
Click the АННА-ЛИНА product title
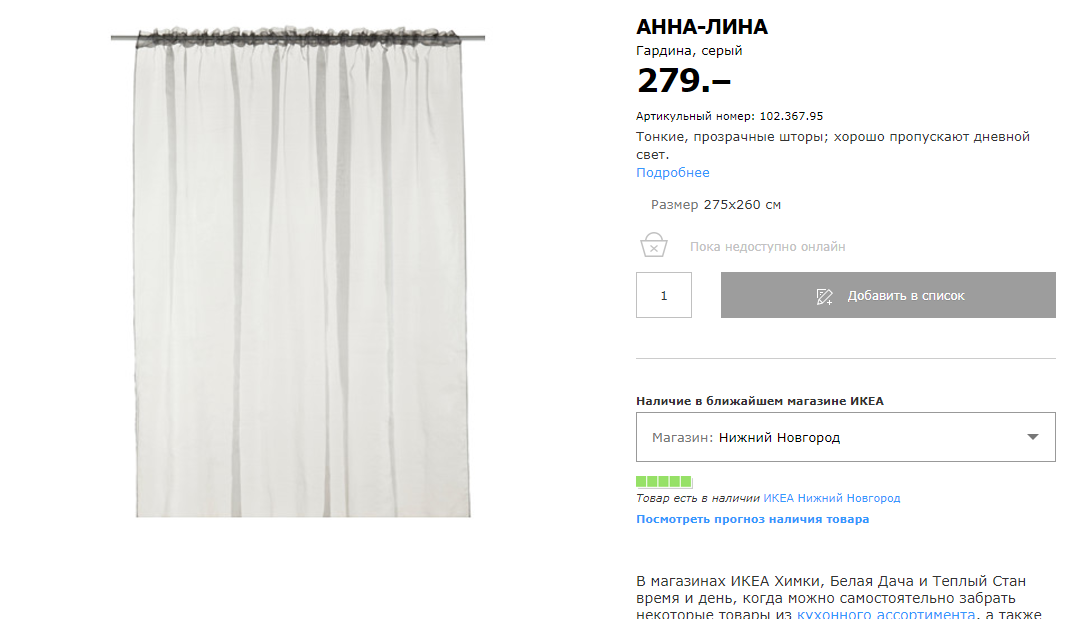click(x=702, y=27)
